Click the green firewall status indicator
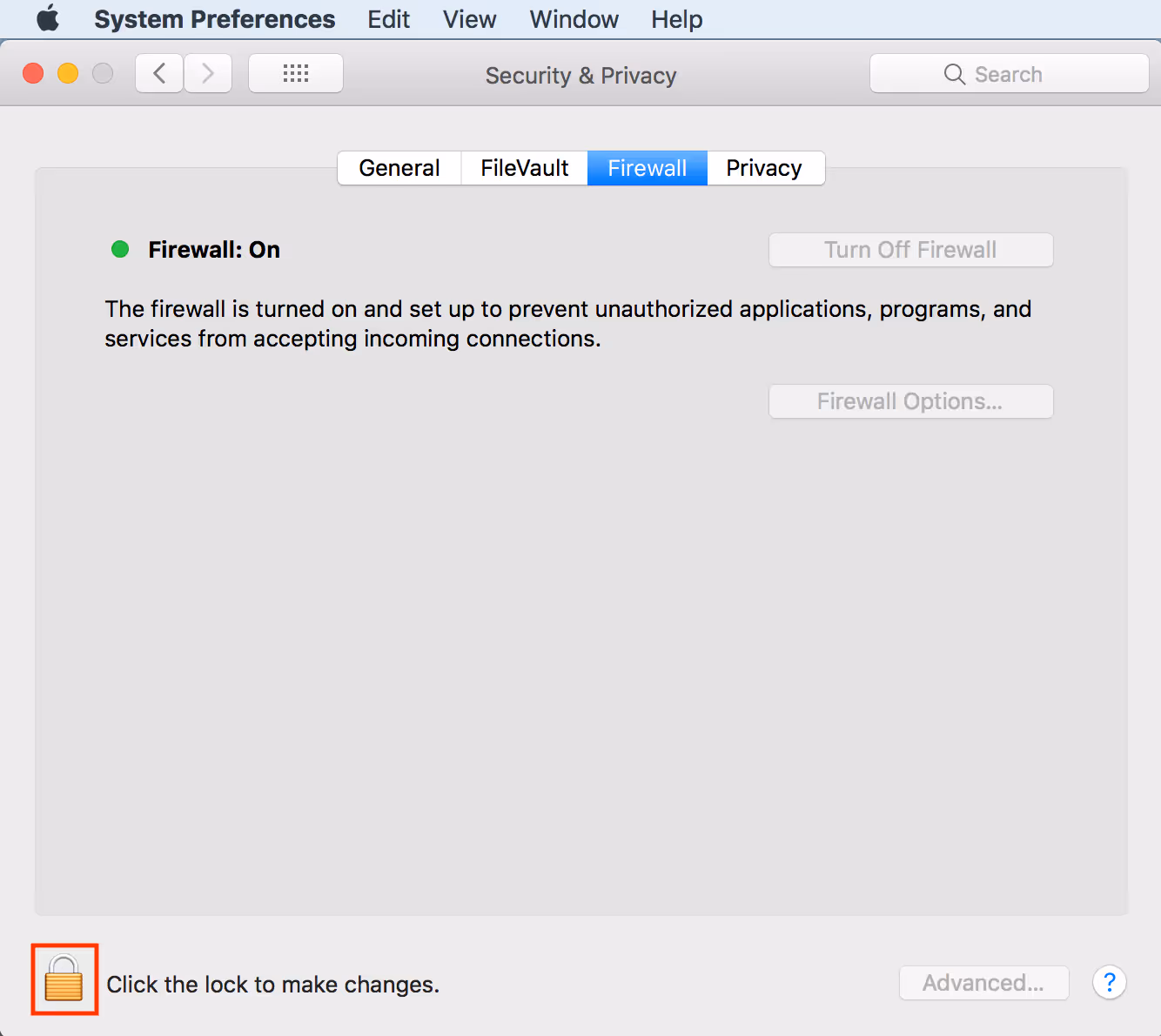 [x=121, y=250]
